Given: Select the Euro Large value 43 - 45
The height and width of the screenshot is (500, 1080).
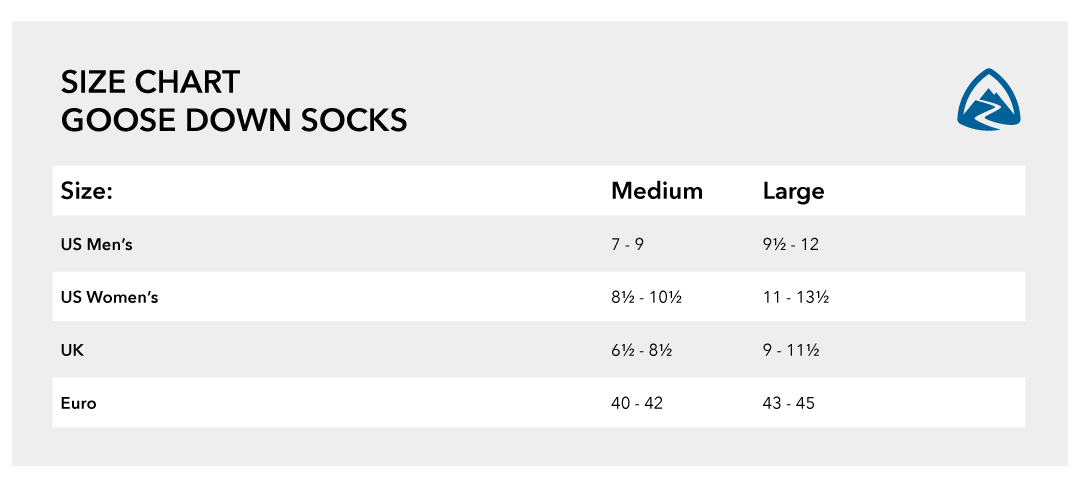Looking at the screenshot, I should point(789,403).
